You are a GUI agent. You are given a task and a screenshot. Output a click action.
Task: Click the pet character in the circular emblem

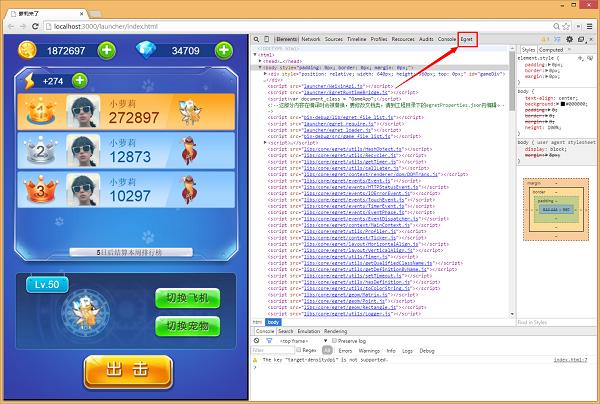tap(86, 313)
